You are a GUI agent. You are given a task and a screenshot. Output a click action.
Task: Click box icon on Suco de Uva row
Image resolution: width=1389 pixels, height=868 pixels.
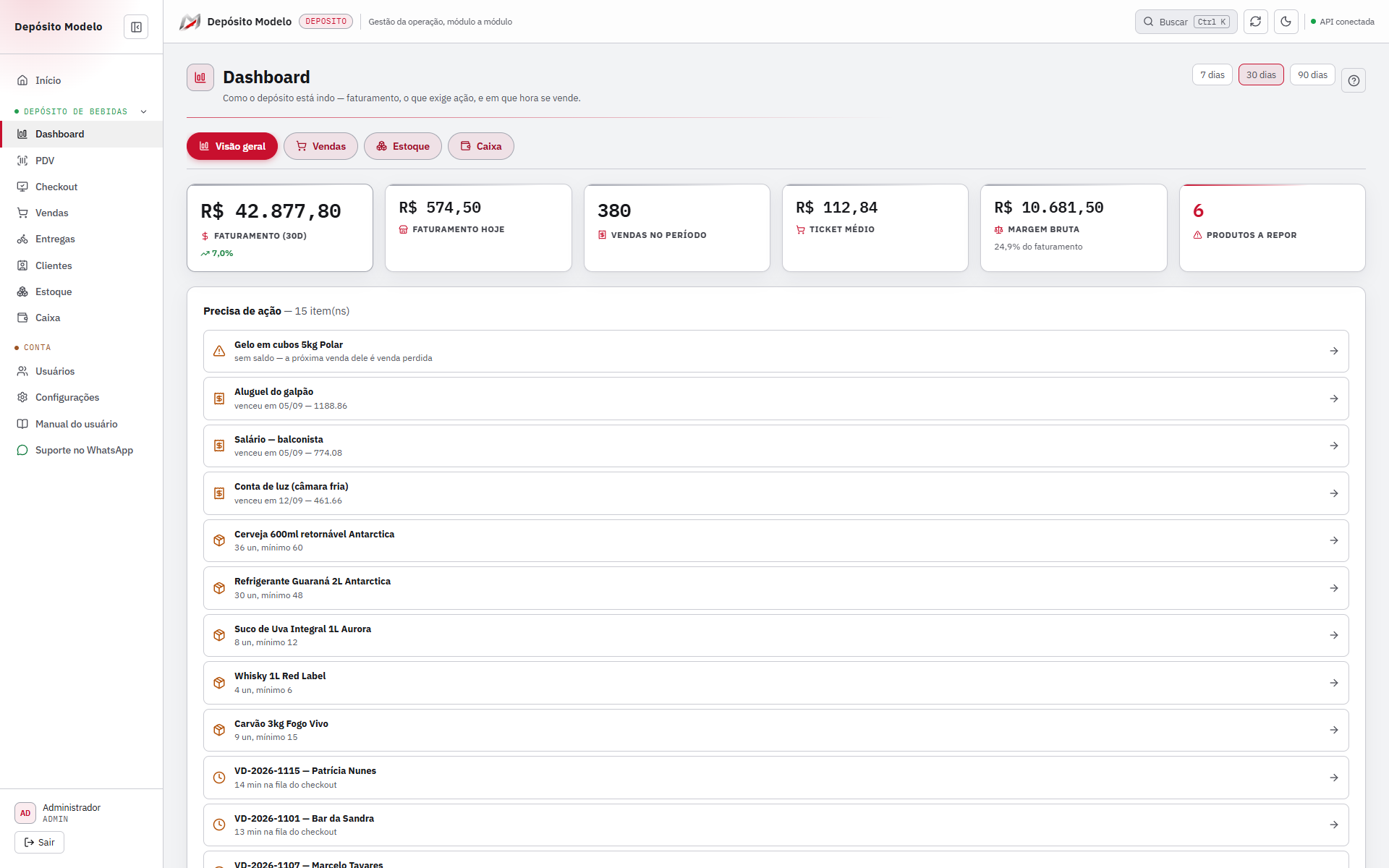coord(219,635)
